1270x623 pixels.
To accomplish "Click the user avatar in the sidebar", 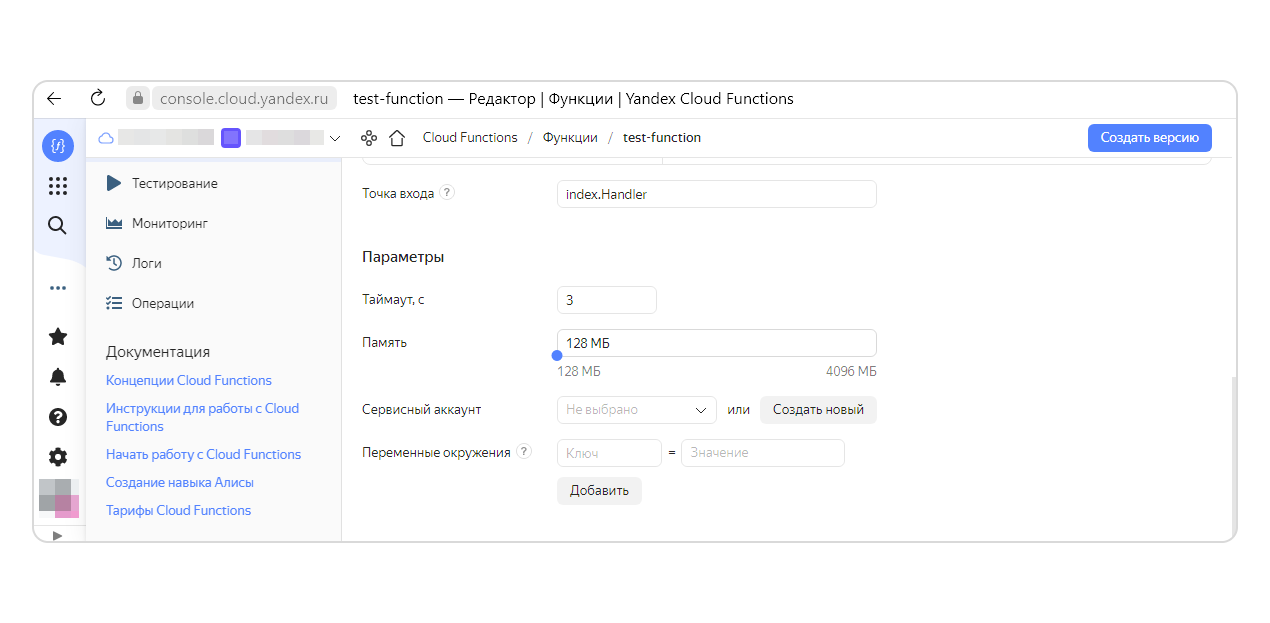I will [59, 498].
